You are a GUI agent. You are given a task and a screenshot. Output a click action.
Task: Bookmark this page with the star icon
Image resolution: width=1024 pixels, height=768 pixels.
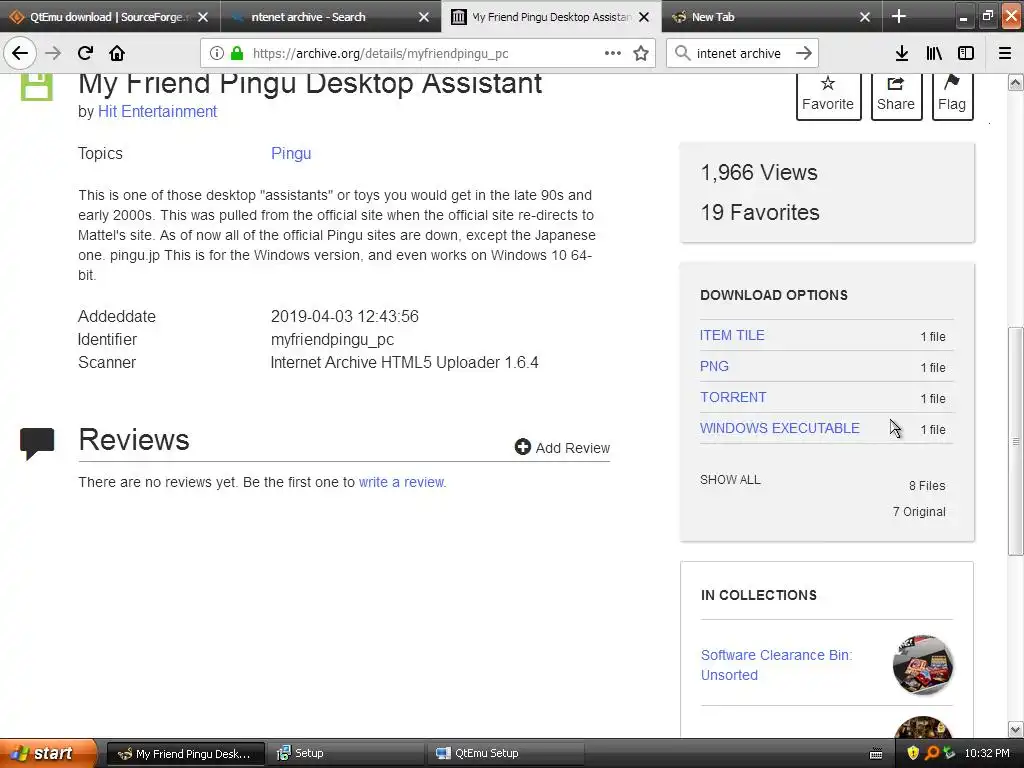641,54
